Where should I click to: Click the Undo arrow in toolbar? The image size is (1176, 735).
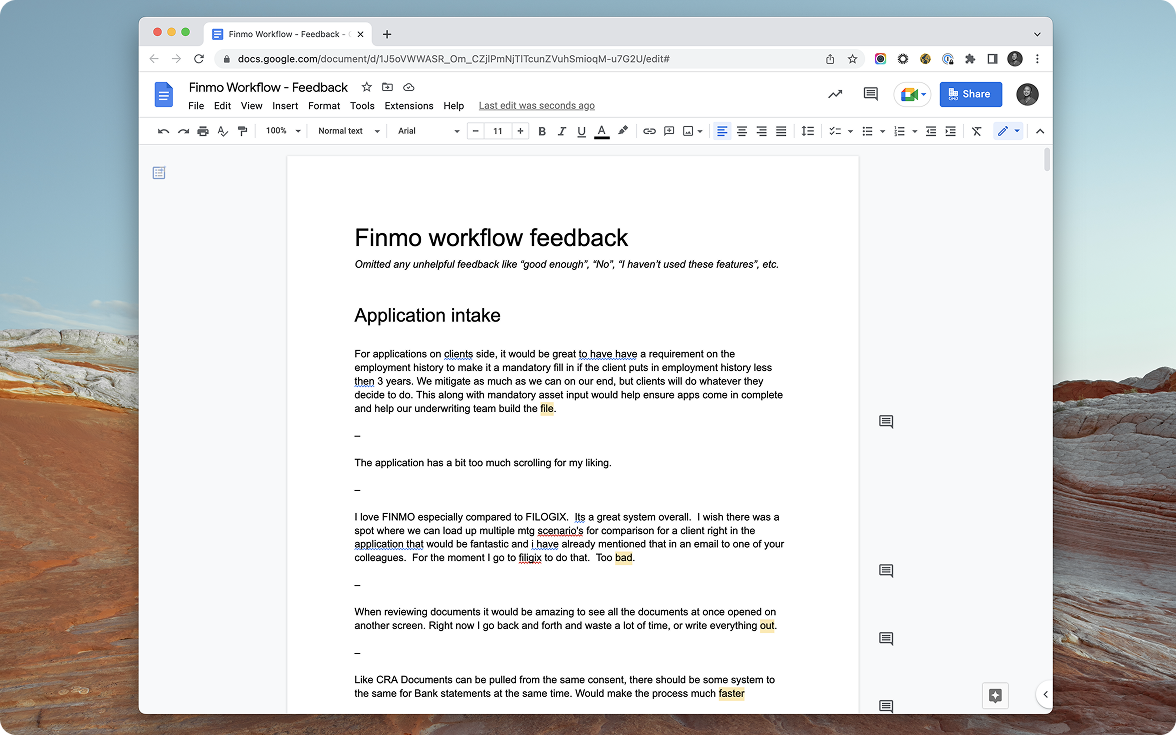pos(163,131)
